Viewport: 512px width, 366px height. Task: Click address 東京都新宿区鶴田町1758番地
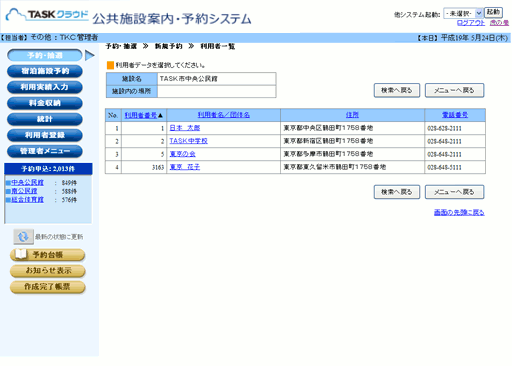coord(328,141)
